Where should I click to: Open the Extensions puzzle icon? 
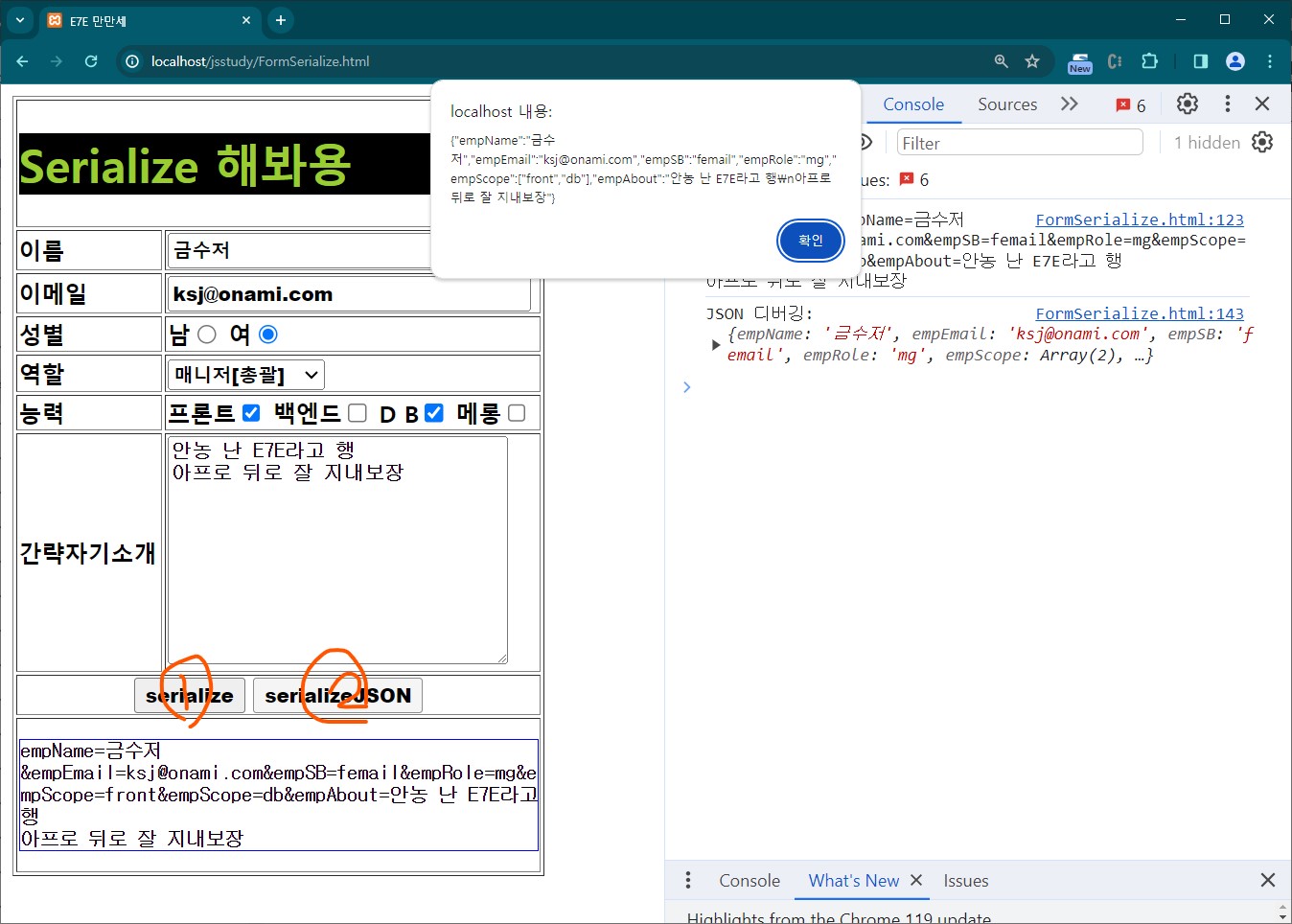tap(1150, 61)
